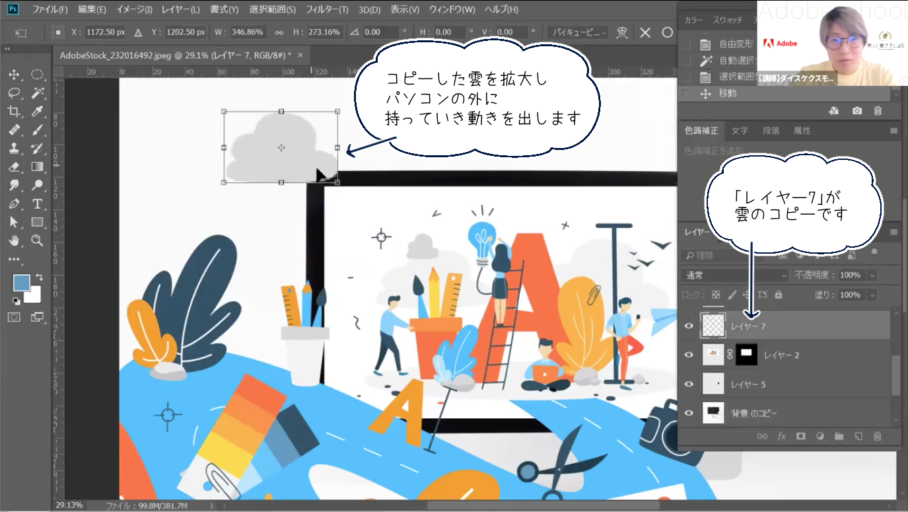The height and width of the screenshot is (512, 908).
Task: Select the Zoom tool
Action: pyautogui.click(x=37, y=240)
